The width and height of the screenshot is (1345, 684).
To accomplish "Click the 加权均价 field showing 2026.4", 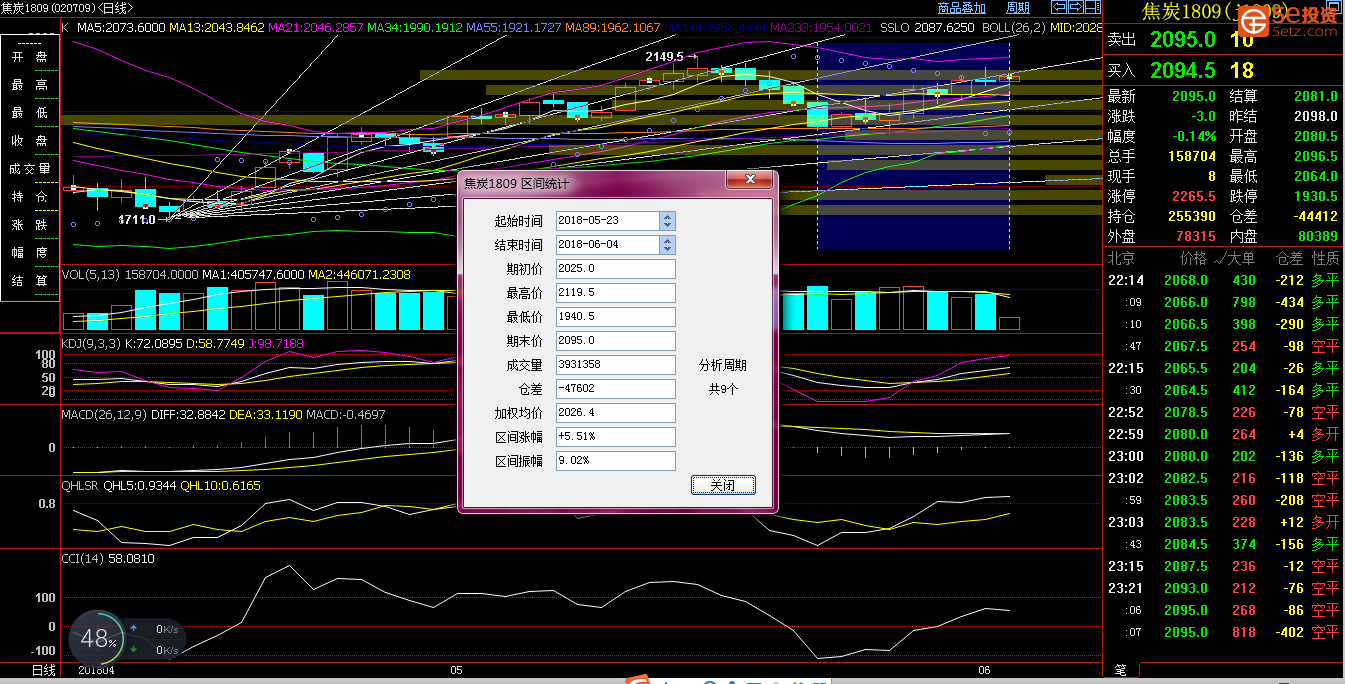I will tap(616, 413).
